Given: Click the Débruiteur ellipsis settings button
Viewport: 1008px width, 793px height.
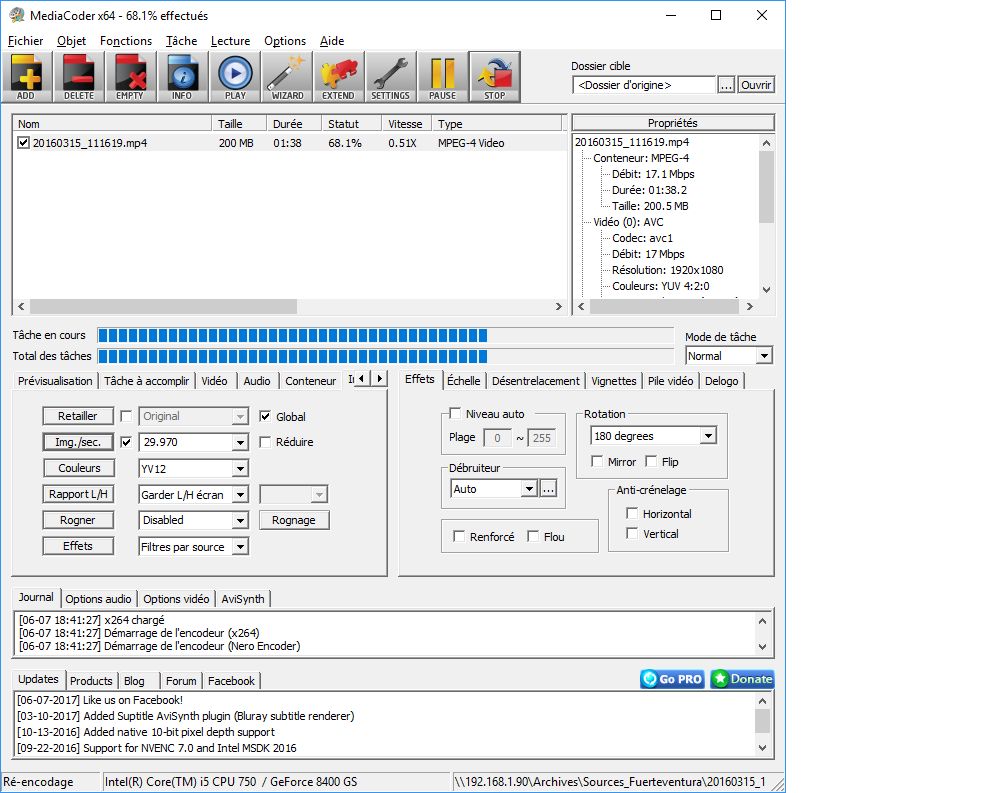Looking at the screenshot, I should pyautogui.click(x=548, y=489).
